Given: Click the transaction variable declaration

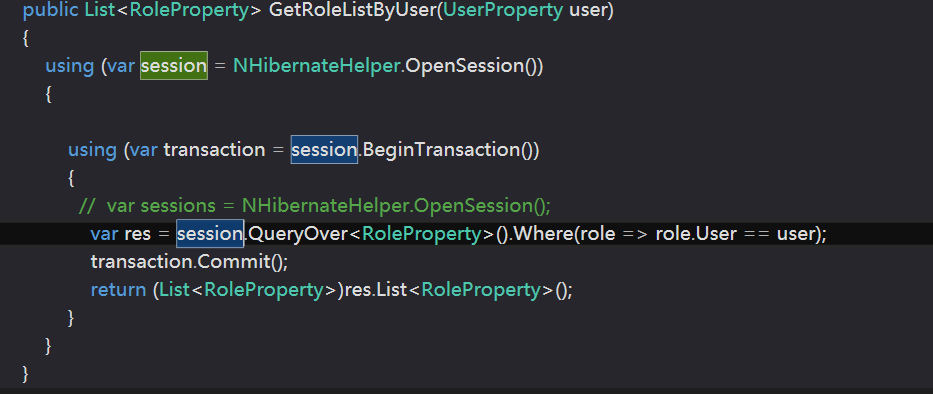Looking at the screenshot, I should click(214, 149).
